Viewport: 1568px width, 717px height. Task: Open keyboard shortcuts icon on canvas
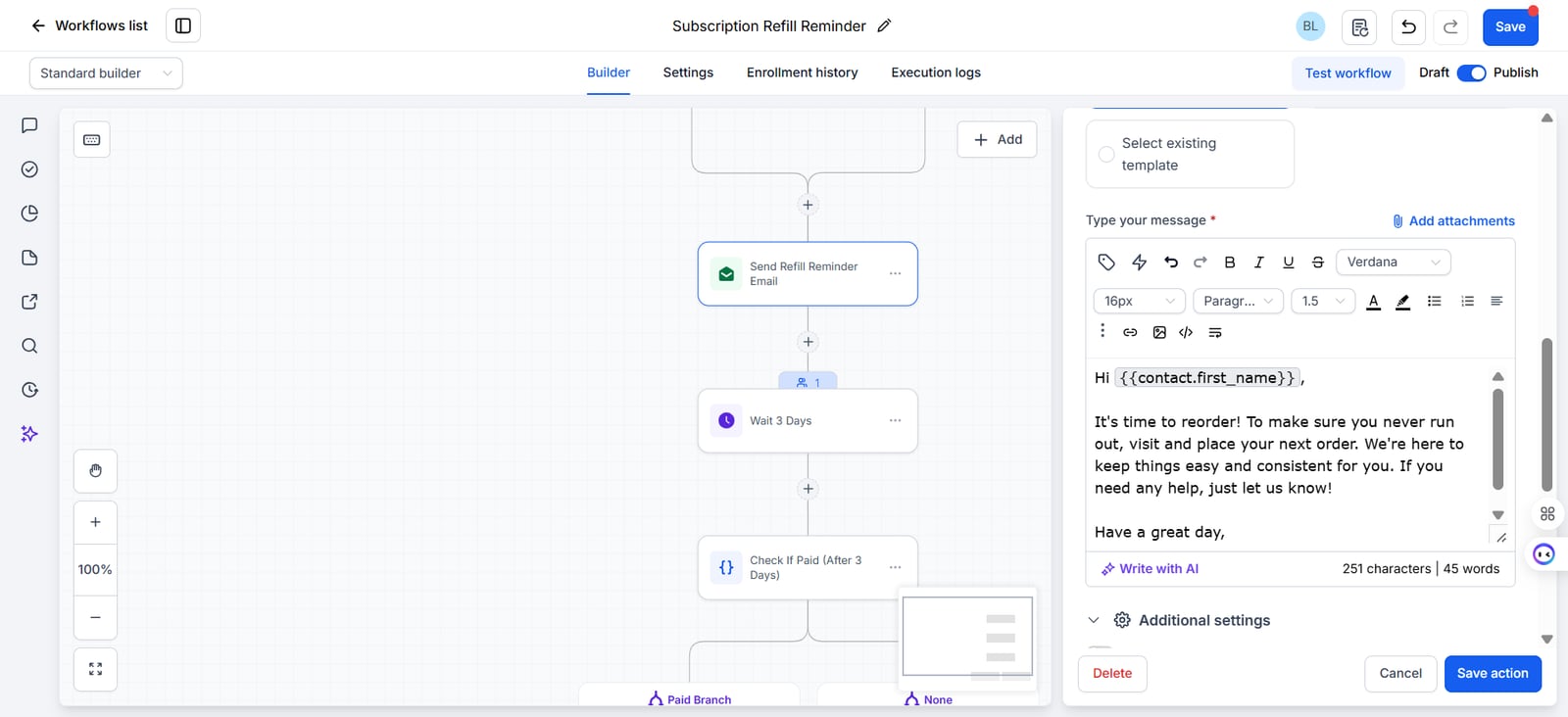91,140
